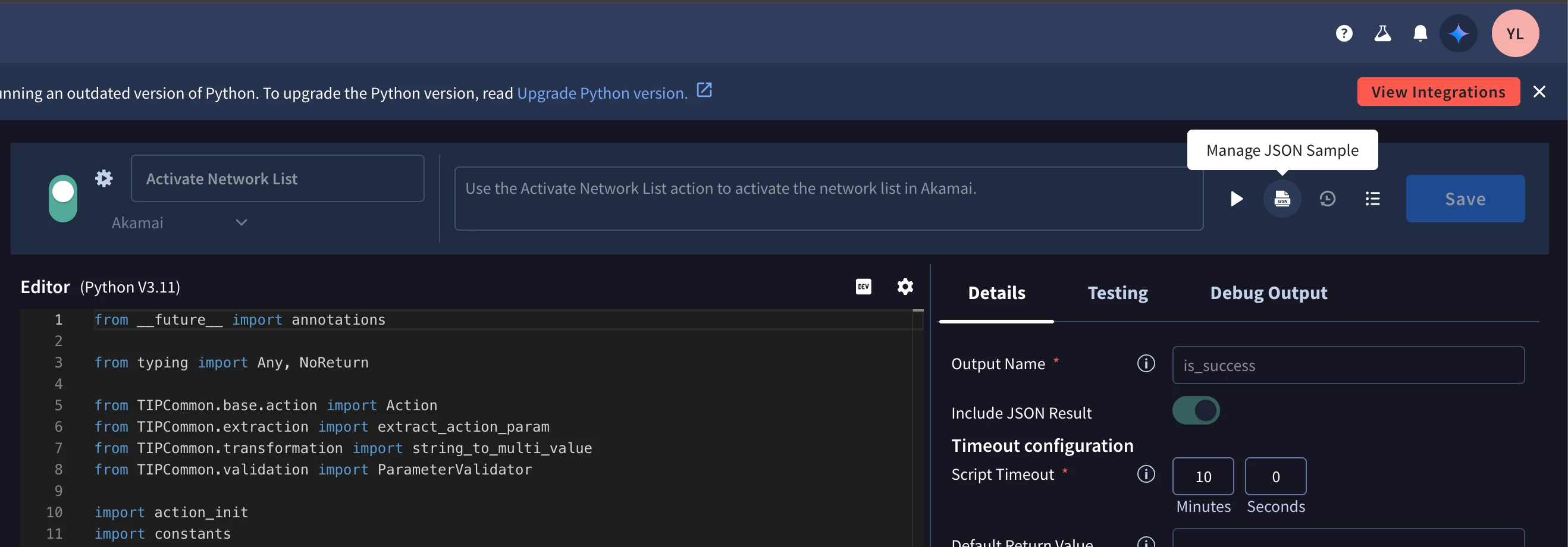Screen dimensions: 1568x547
Task: Click the Editor (Python V3.11) label
Action: point(101,287)
